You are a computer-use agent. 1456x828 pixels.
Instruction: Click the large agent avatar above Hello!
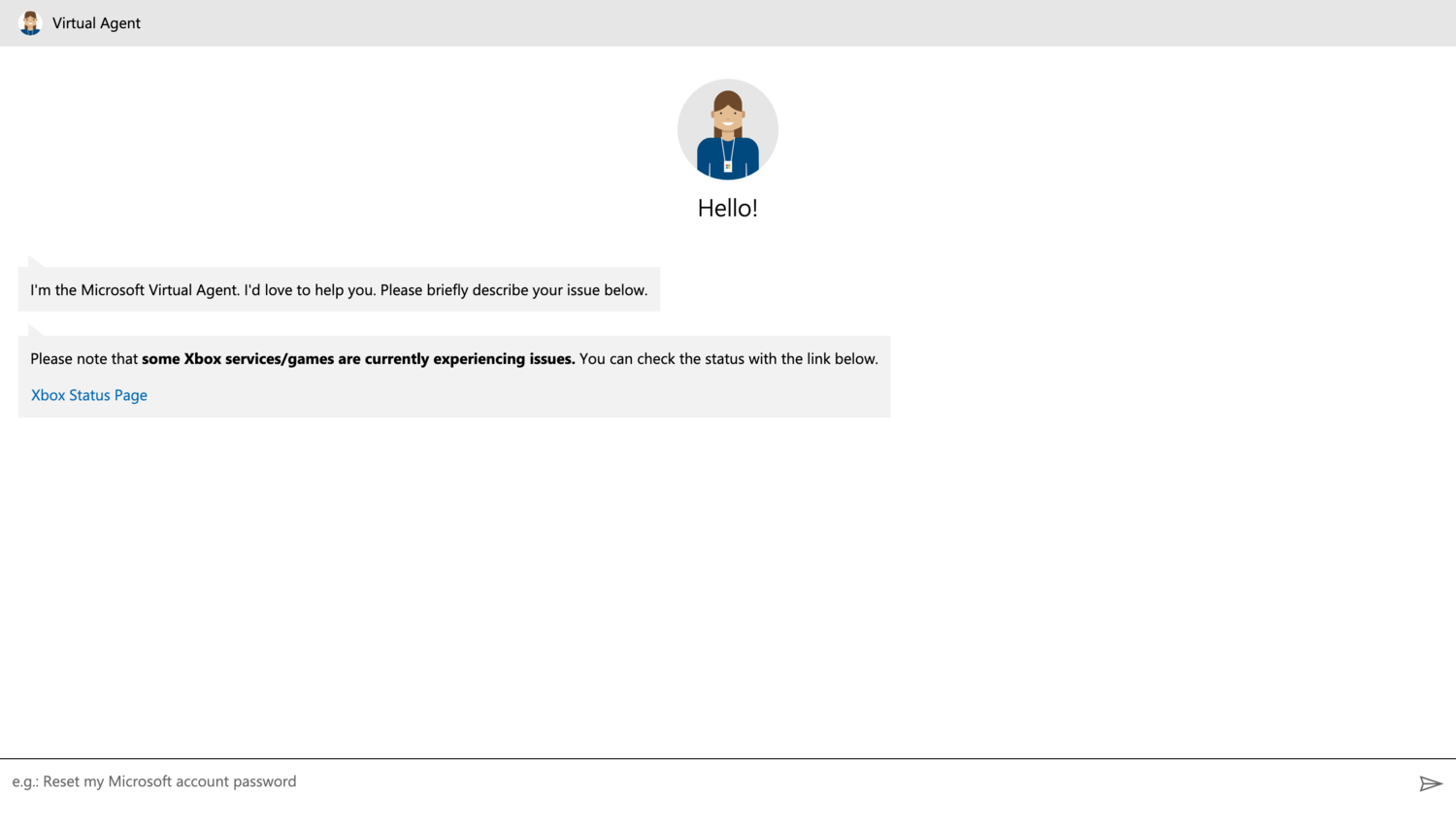(728, 129)
